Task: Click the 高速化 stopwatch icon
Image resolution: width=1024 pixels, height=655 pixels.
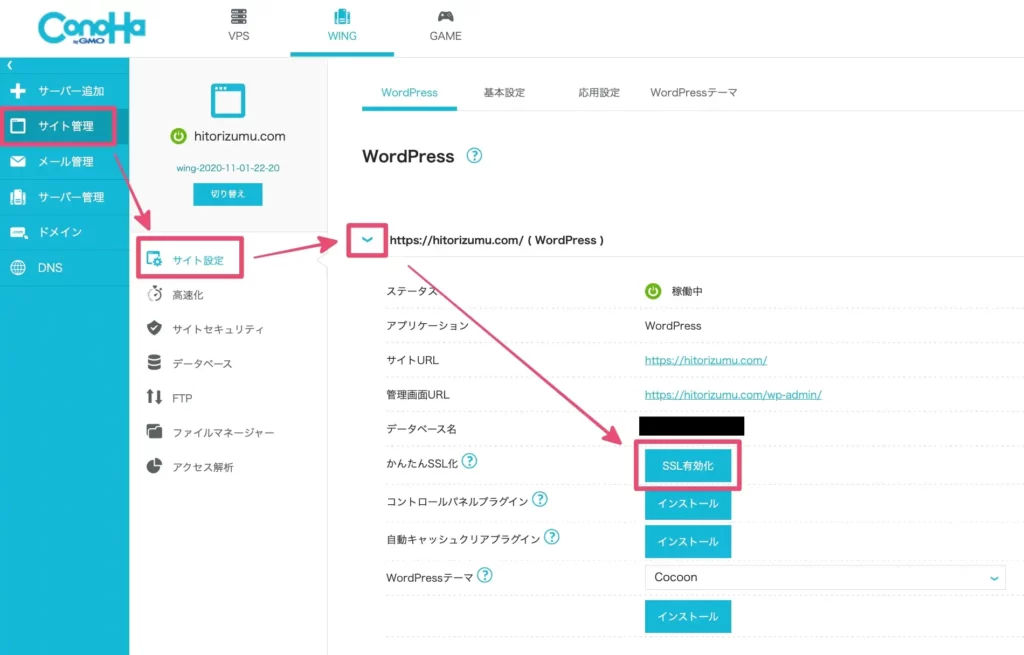Action: (x=155, y=294)
